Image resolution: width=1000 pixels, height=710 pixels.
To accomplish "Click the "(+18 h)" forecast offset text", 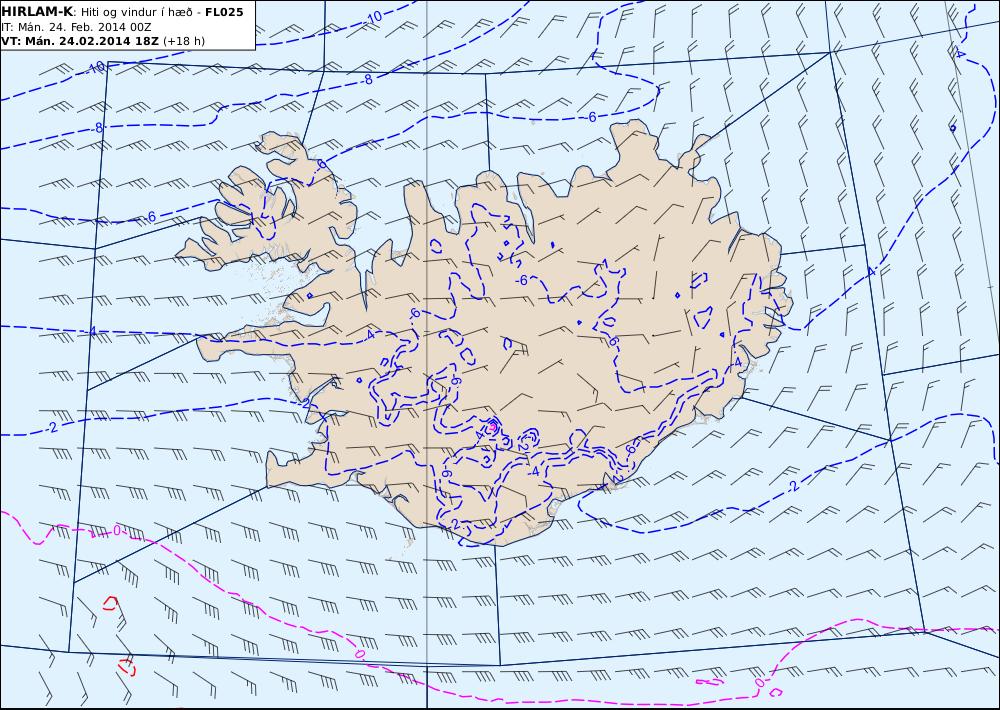I will [184, 41].
